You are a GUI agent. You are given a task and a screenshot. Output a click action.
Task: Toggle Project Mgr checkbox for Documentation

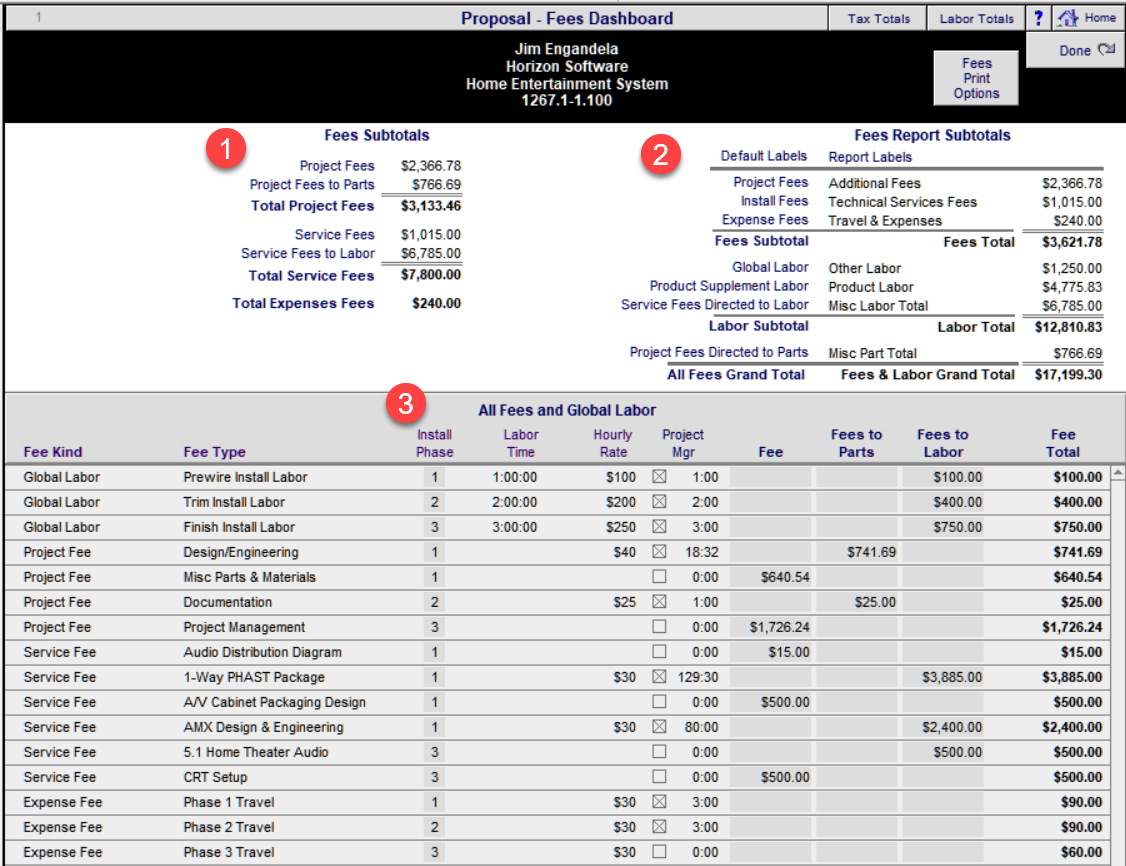click(659, 602)
